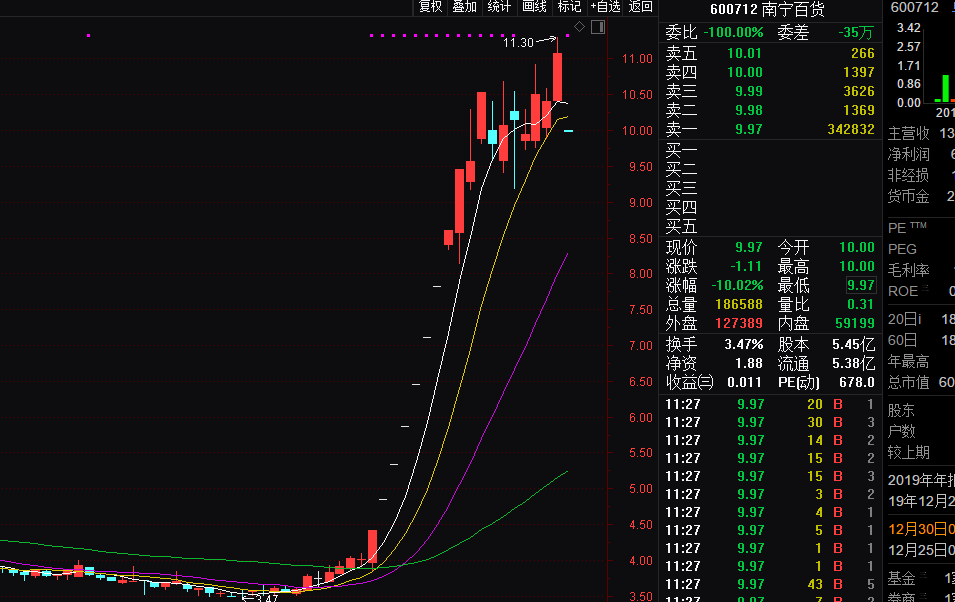955x602 pixels.
Task: Click the 叠加 overlay button
Action: coord(464,7)
